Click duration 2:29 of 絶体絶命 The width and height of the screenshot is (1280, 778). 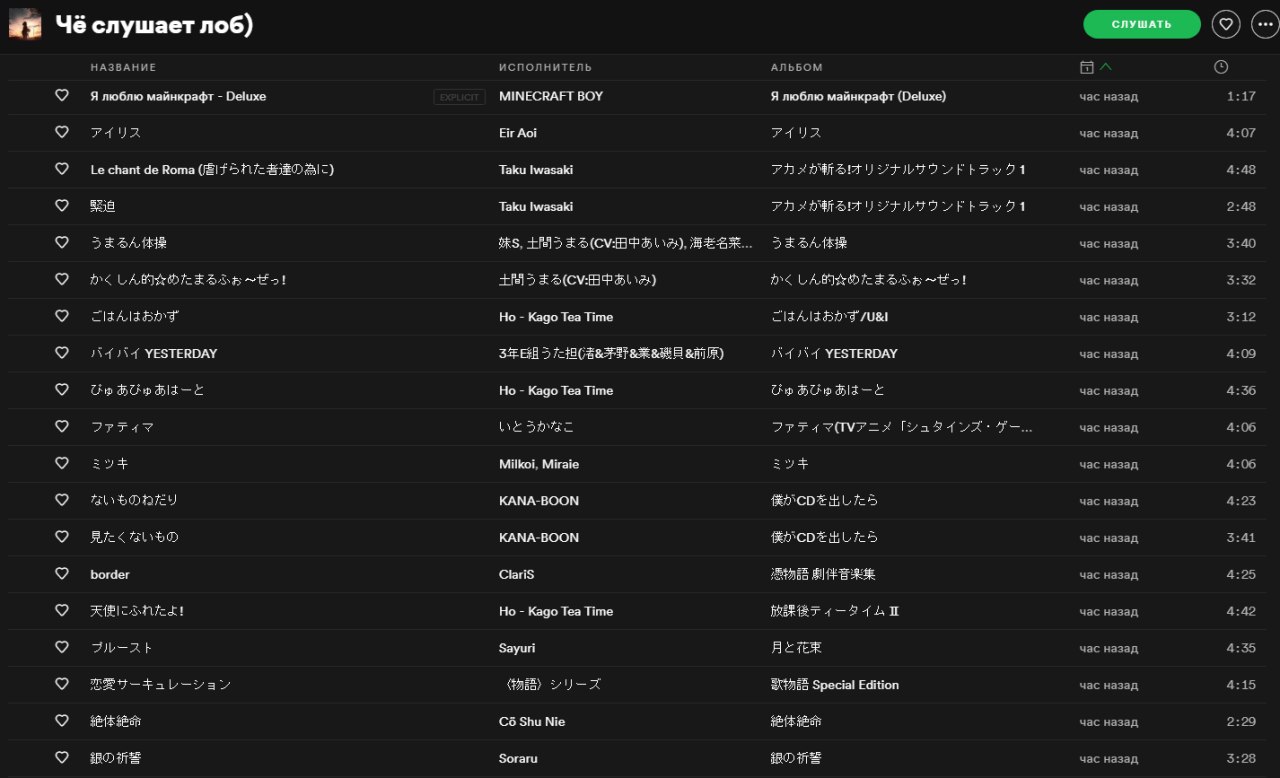pos(1241,722)
